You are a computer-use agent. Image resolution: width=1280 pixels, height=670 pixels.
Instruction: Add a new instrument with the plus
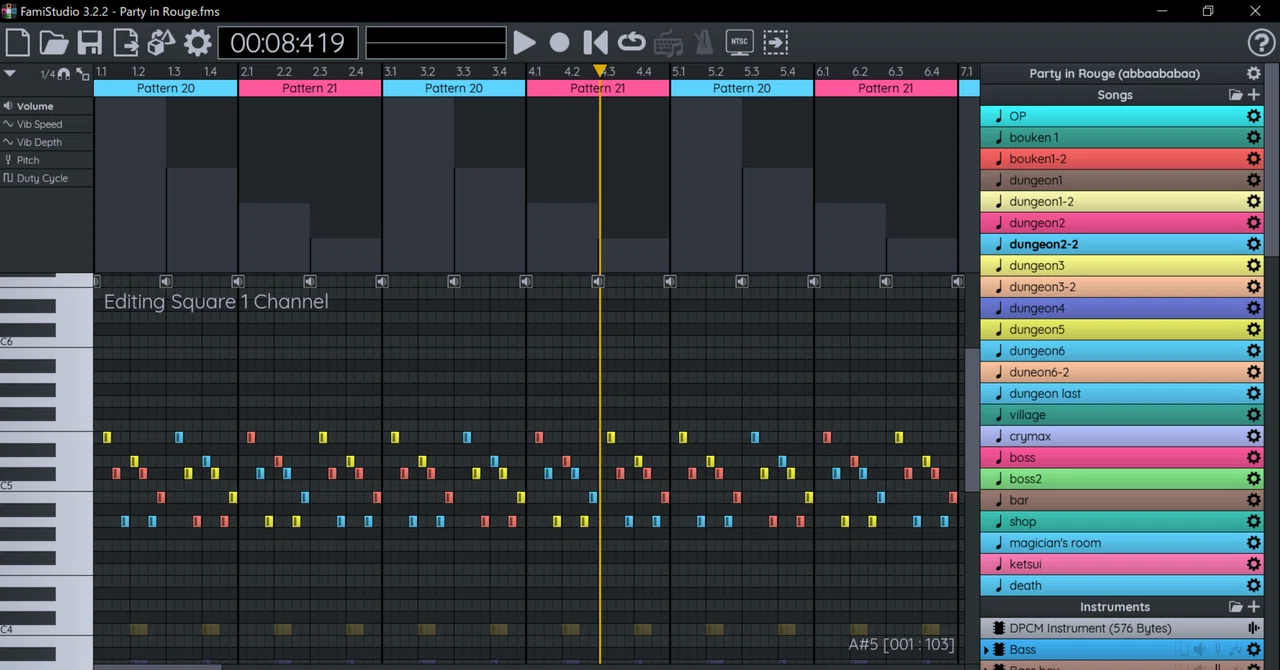(1254, 607)
